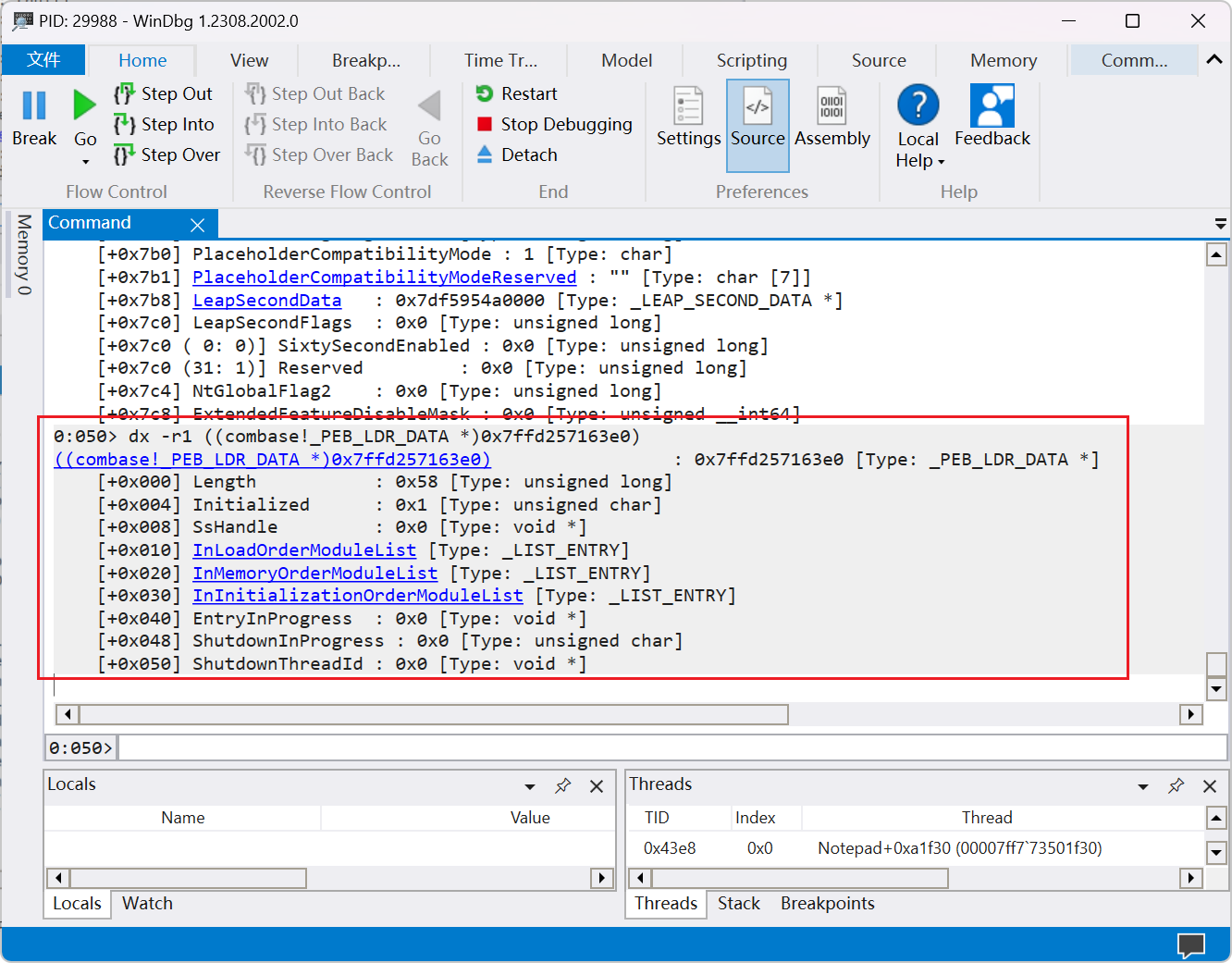Click the Locals Value column header
The width and height of the screenshot is (1232, 963).
coord(530,818)
